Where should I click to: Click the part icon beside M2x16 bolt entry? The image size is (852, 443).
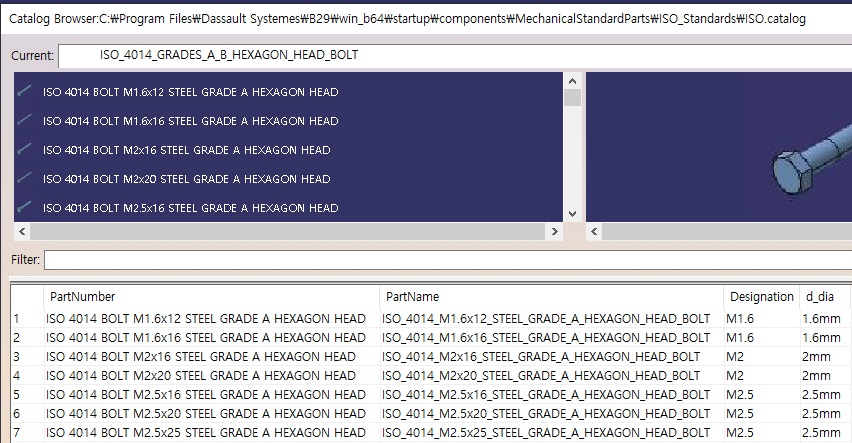[x=24, y=149]
